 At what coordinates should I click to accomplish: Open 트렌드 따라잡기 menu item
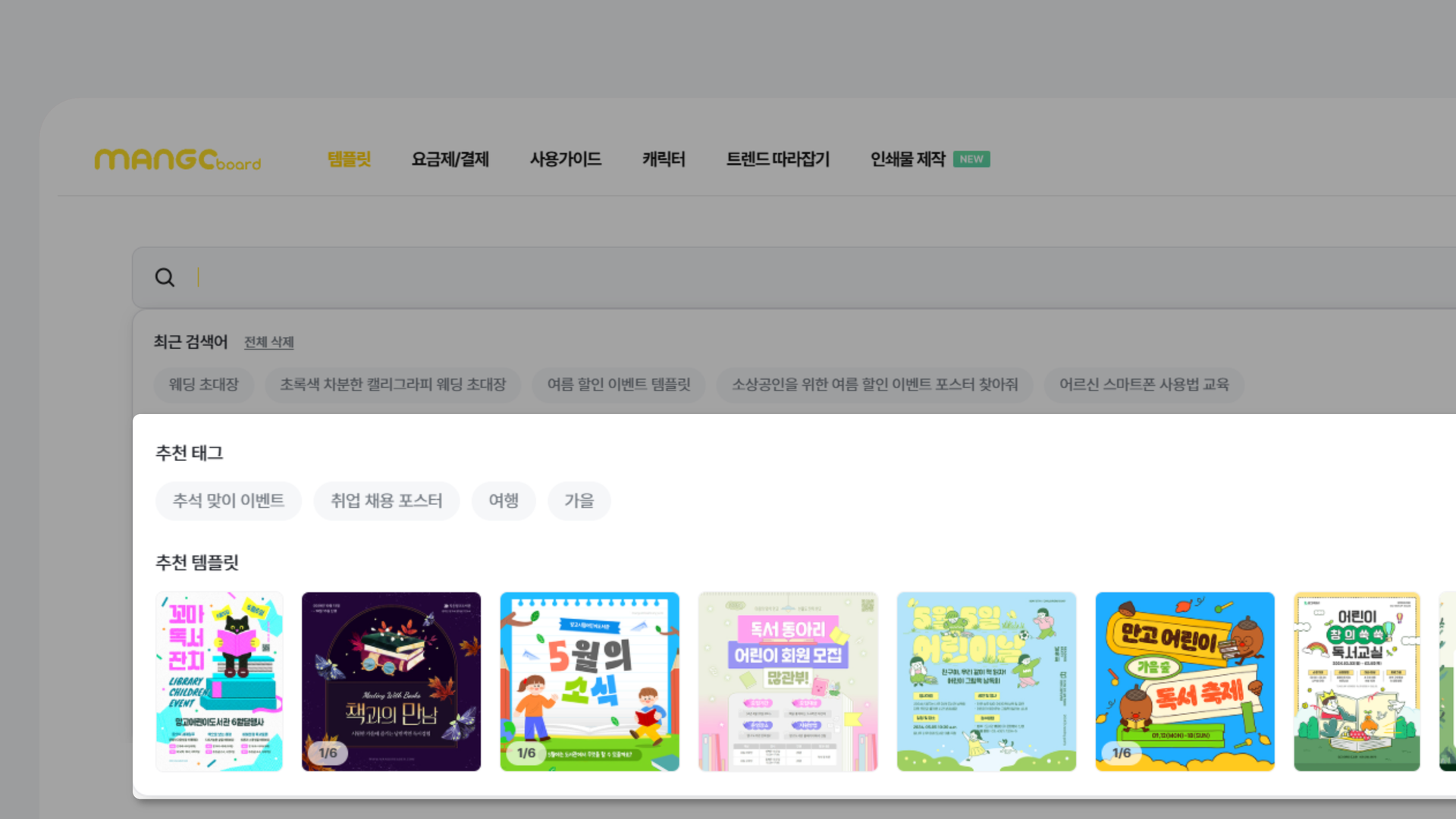click(777, 159)
